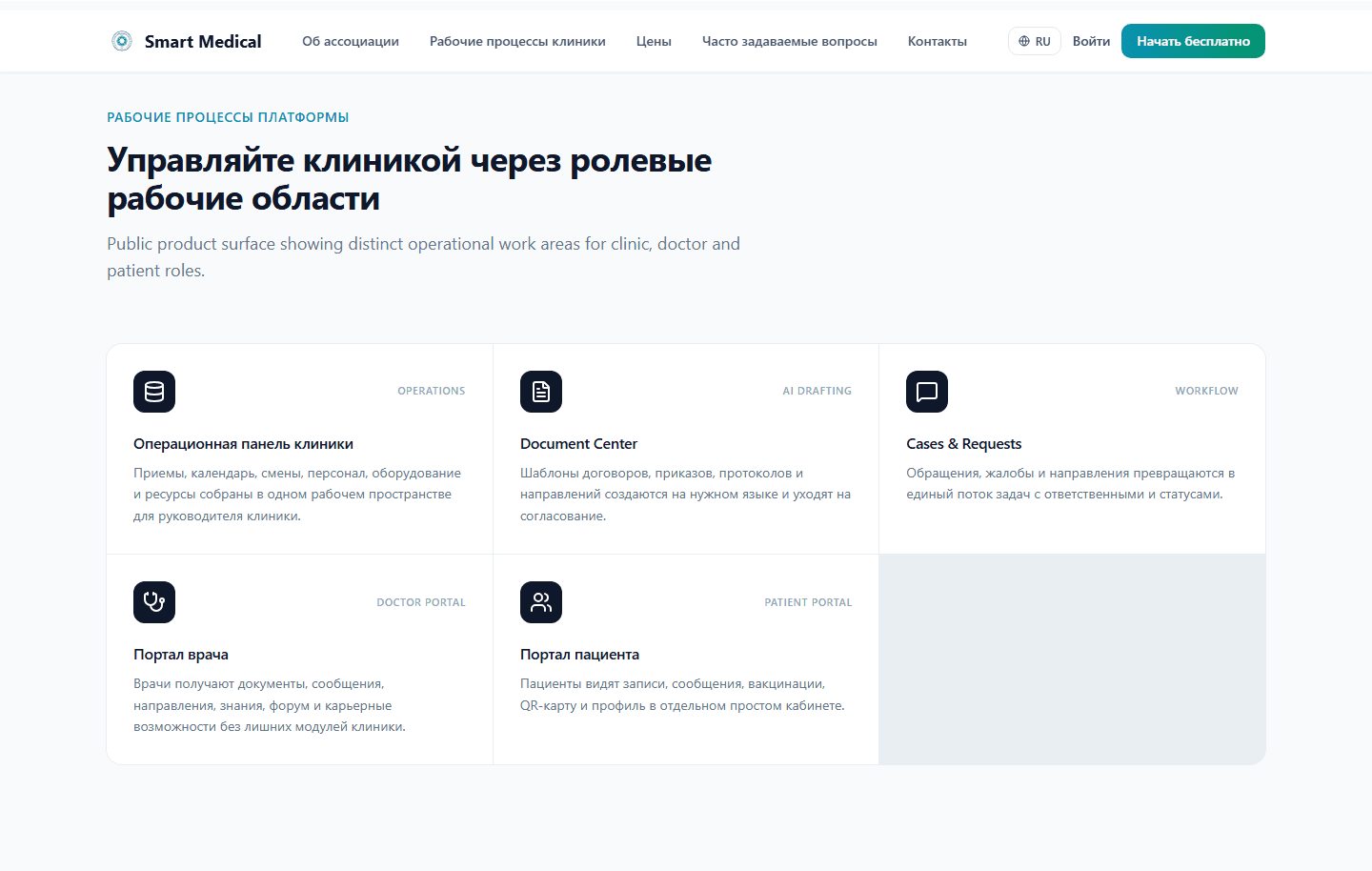
Task: Click the Smart Medical logo icon
Action: [122, 41]
